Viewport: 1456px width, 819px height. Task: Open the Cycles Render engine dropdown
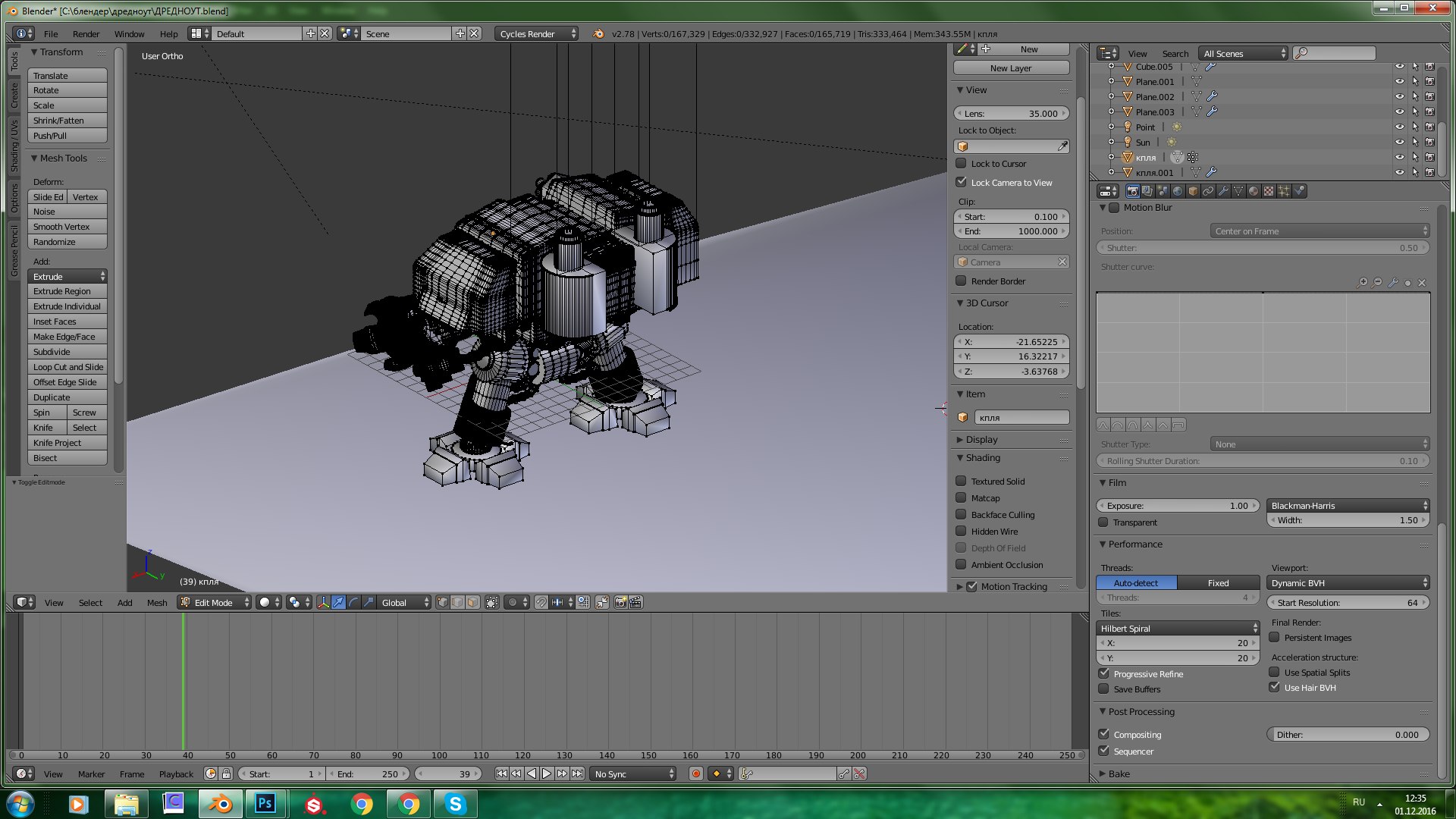coord(536,33)
